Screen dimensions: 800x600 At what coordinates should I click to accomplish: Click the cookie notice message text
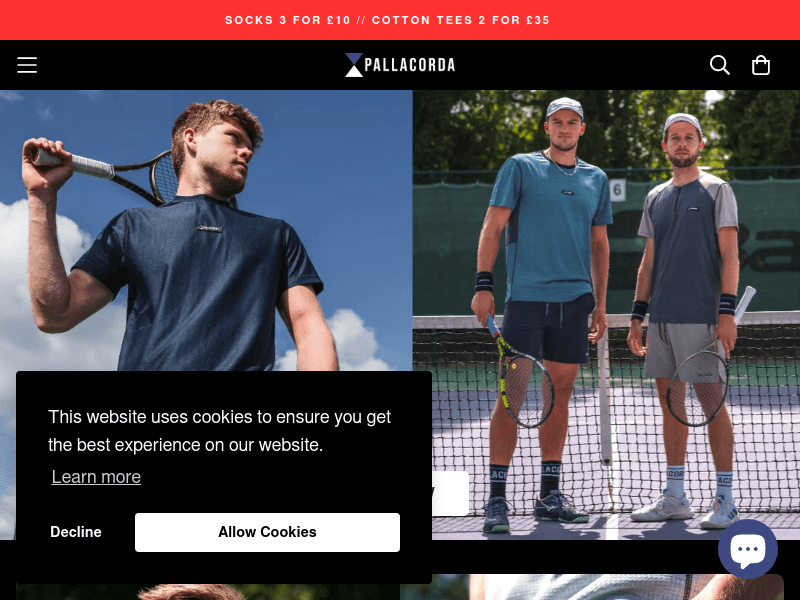coord(219,431)
